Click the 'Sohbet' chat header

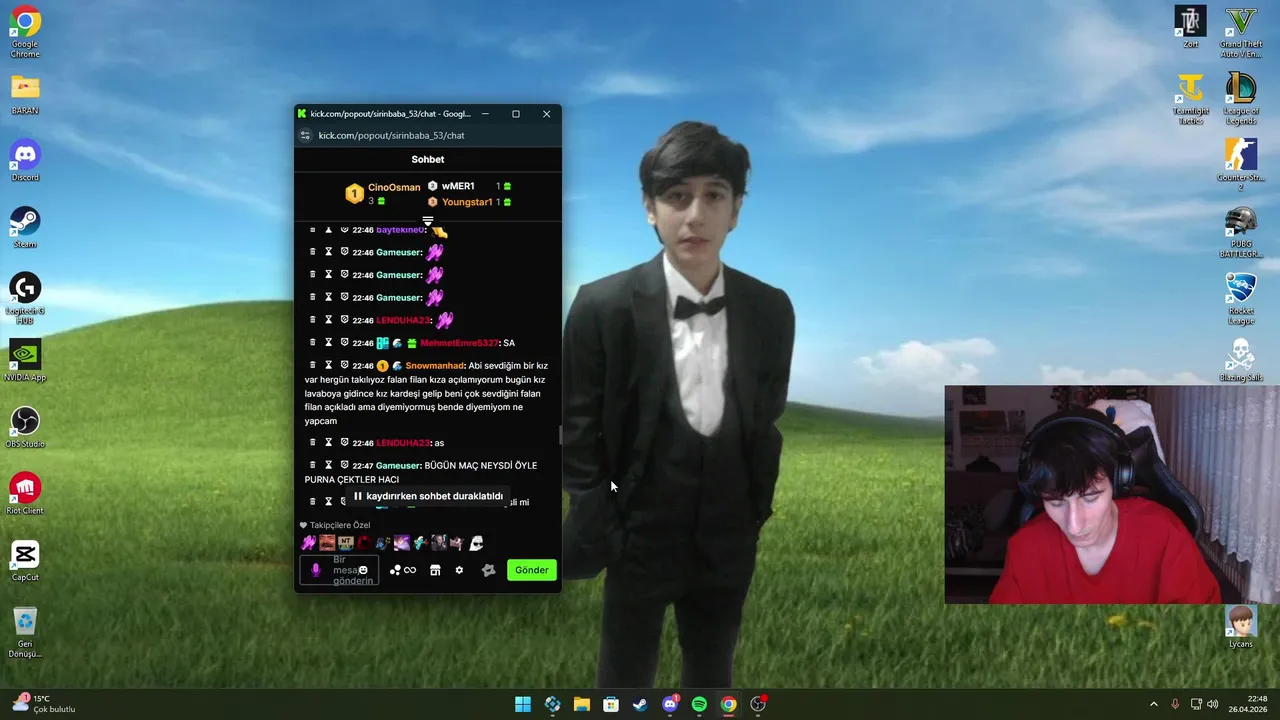[x=428, y=159]
